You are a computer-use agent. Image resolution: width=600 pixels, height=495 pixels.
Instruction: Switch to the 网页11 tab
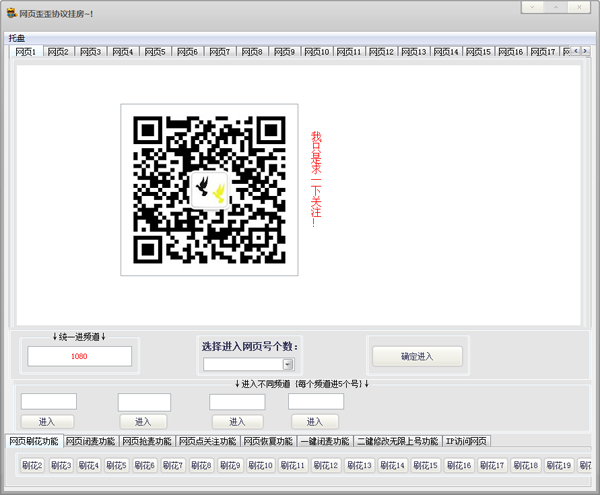click(349, 52)
